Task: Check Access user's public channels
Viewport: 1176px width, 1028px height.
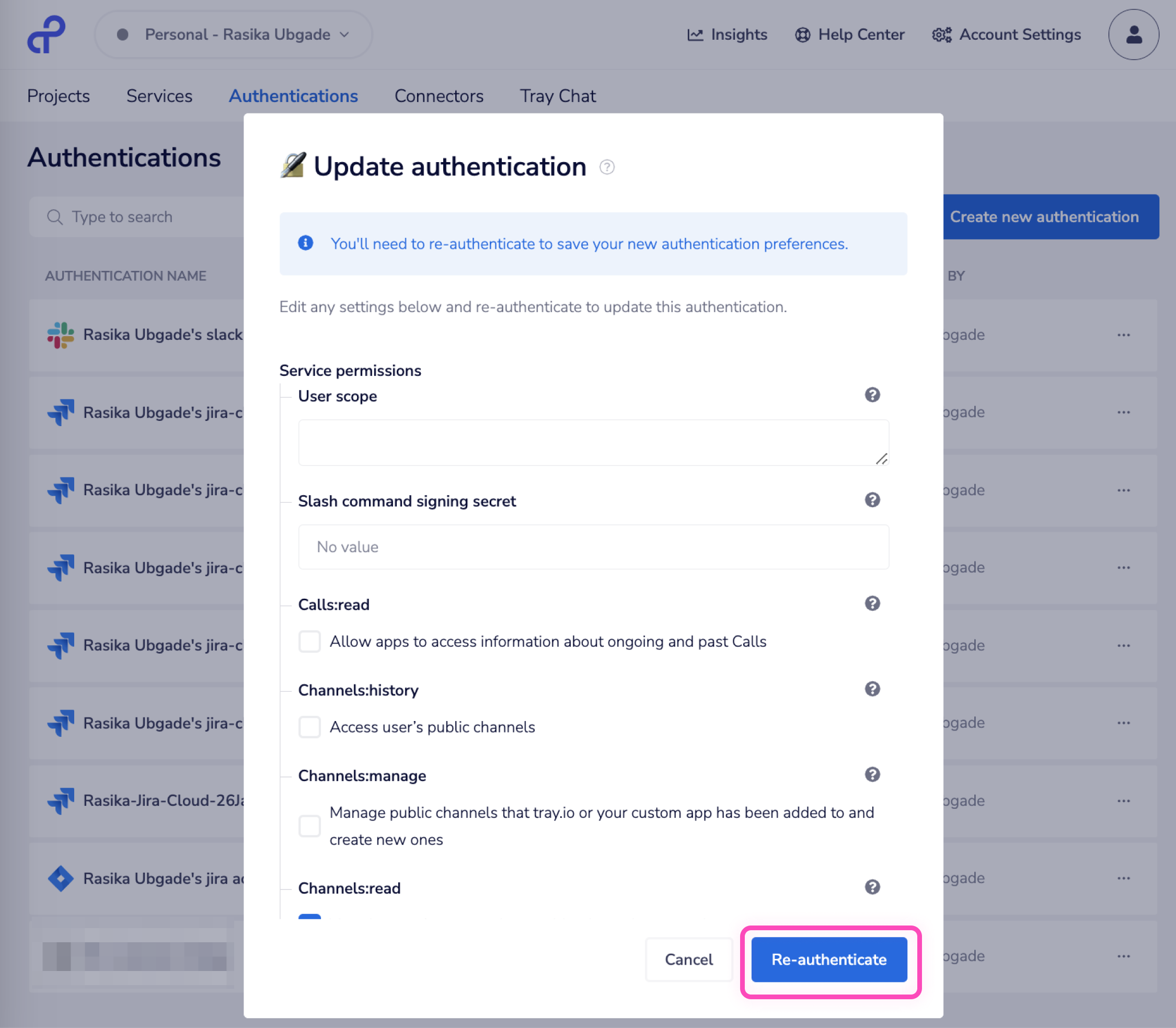Action: pos(309,727)
